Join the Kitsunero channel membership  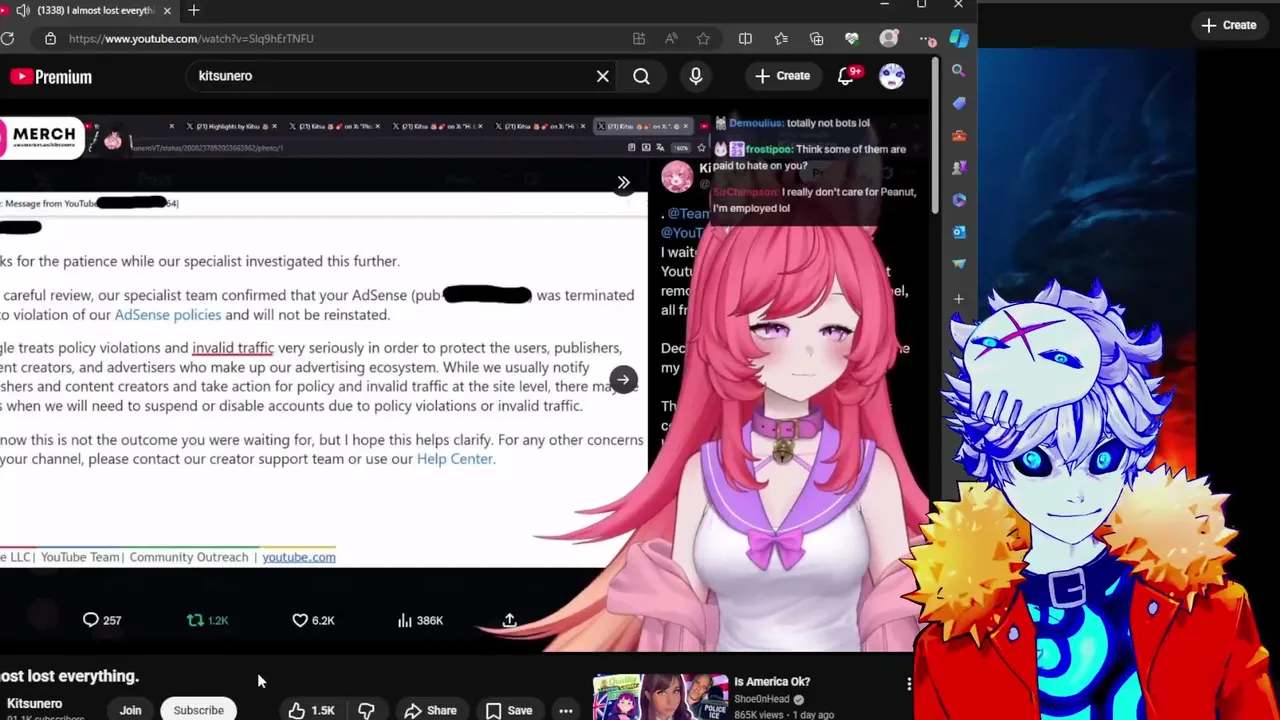131,710
